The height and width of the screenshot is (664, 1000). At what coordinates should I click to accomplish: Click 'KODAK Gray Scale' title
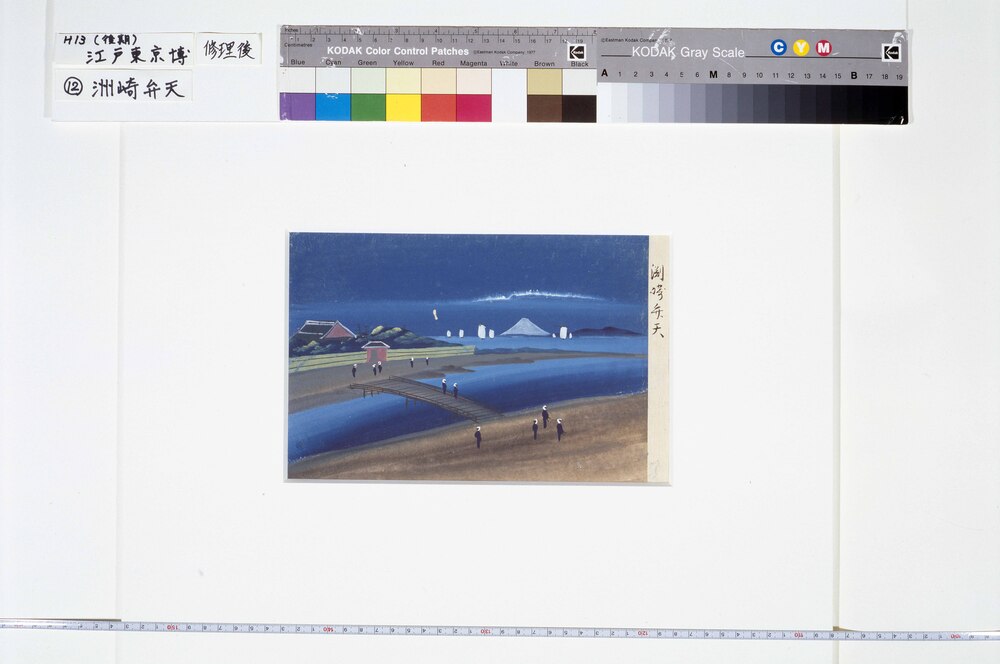688,52
